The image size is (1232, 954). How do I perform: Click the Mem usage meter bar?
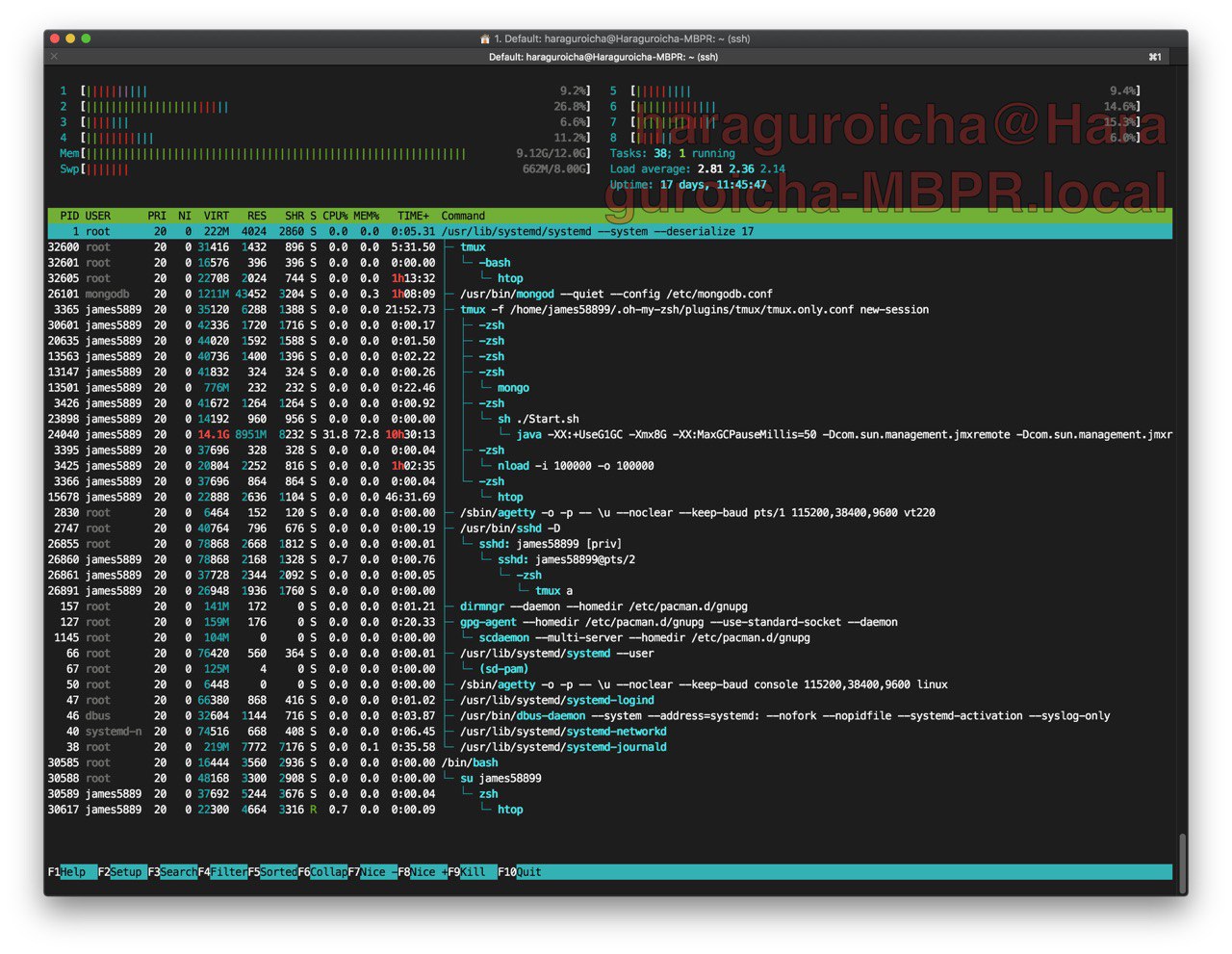(x=324, y=153)
